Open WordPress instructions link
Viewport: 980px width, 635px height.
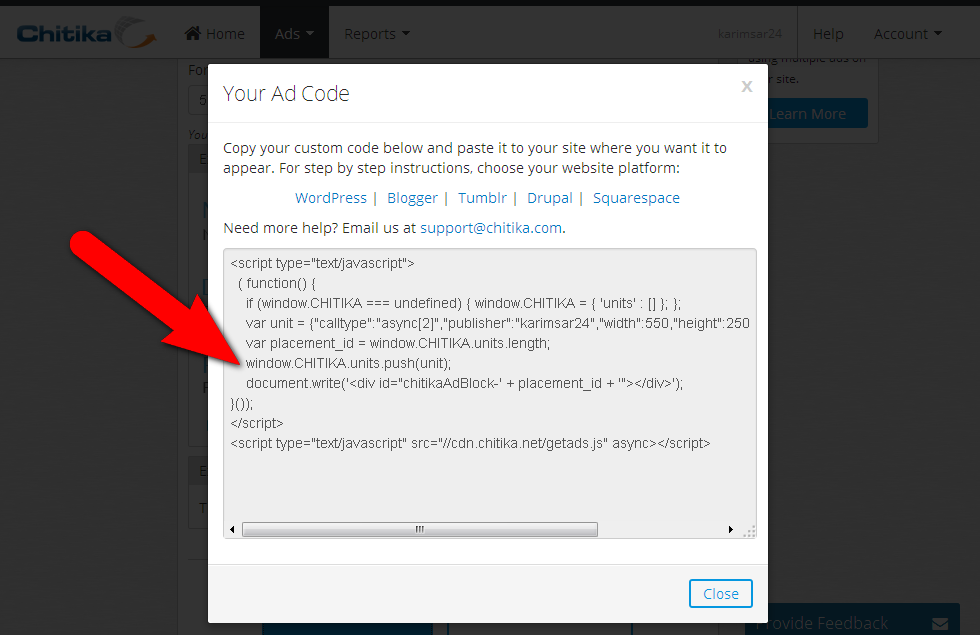pyautogui.click(x=331, y=198)
